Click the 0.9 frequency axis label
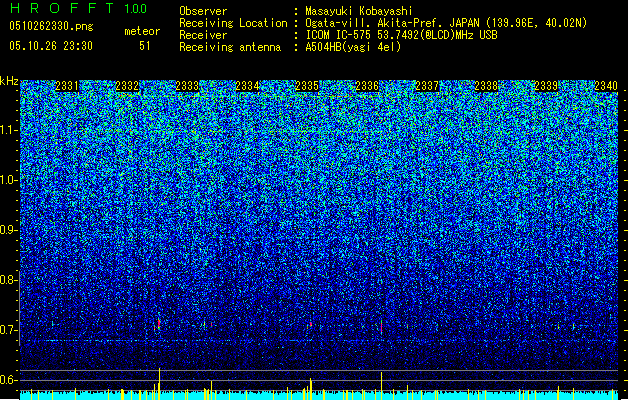 click(8, 230)
